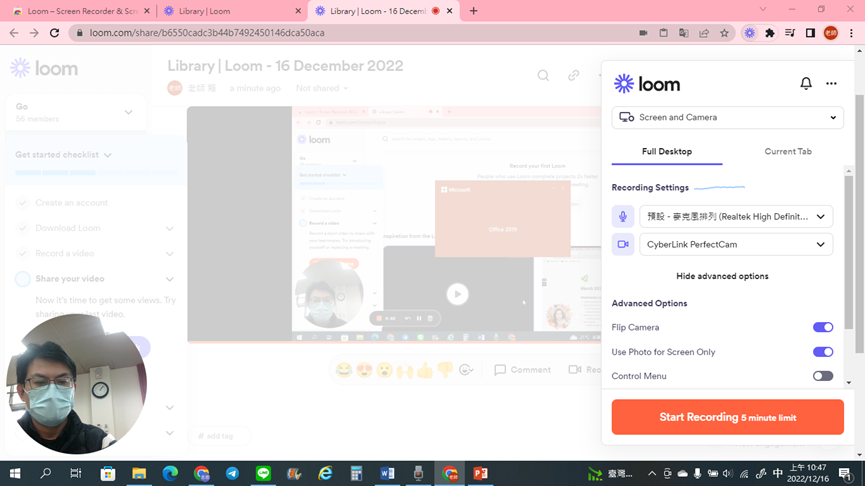Image resolution: width=865 pixels, height=486 pixels.
Task: Click the Download Loom check mark
Action: tap(23, 228)
